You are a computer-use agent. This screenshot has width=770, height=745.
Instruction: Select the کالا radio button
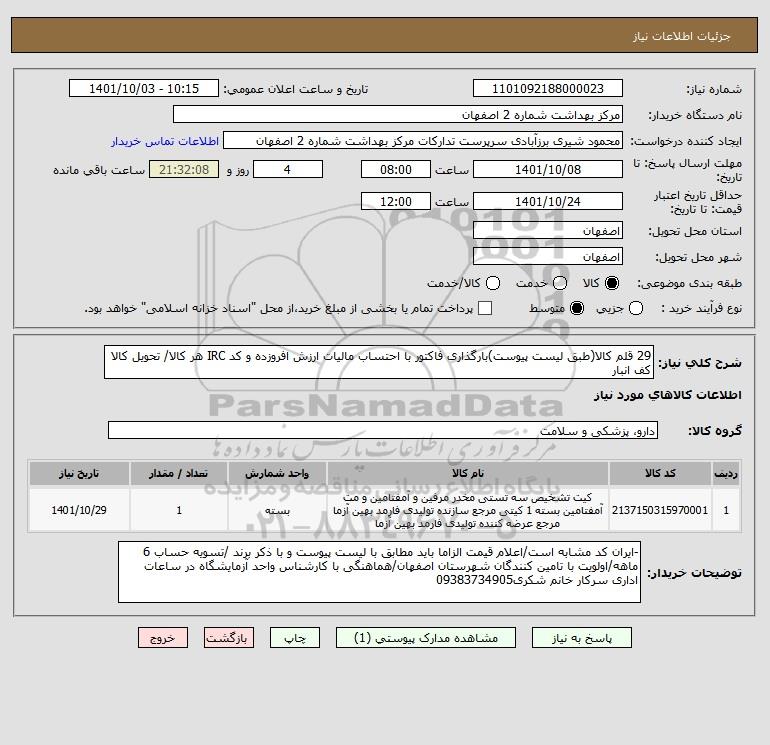click(612, 283)
